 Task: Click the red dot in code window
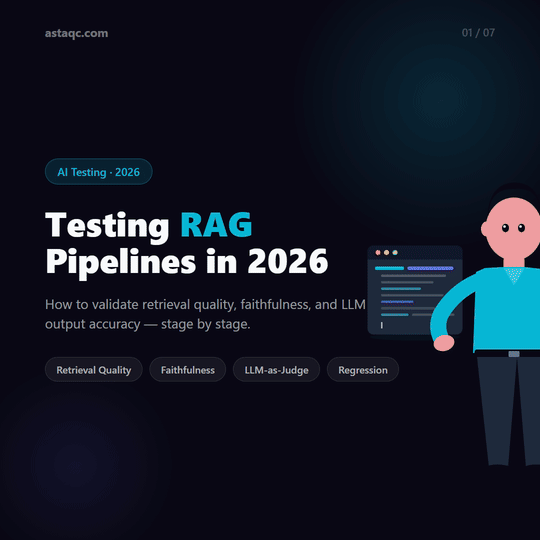(378, 252)
